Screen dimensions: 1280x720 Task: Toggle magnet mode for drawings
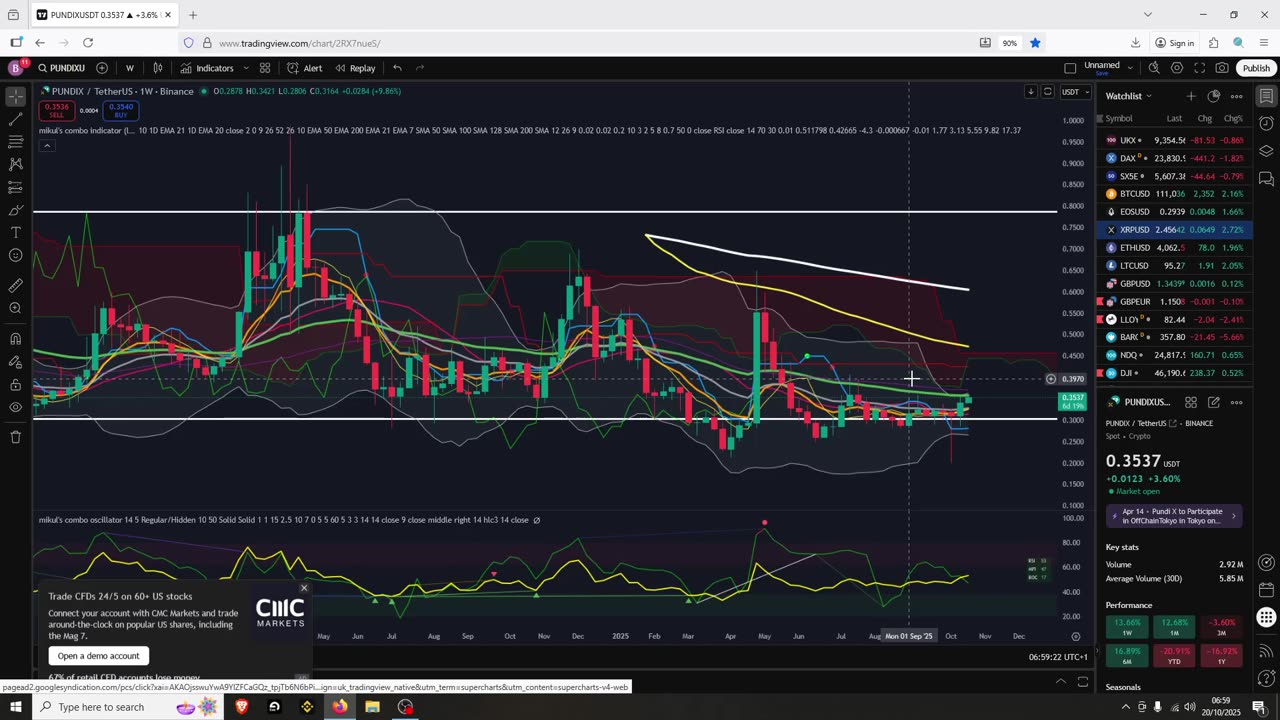click(x=15, y=339)
